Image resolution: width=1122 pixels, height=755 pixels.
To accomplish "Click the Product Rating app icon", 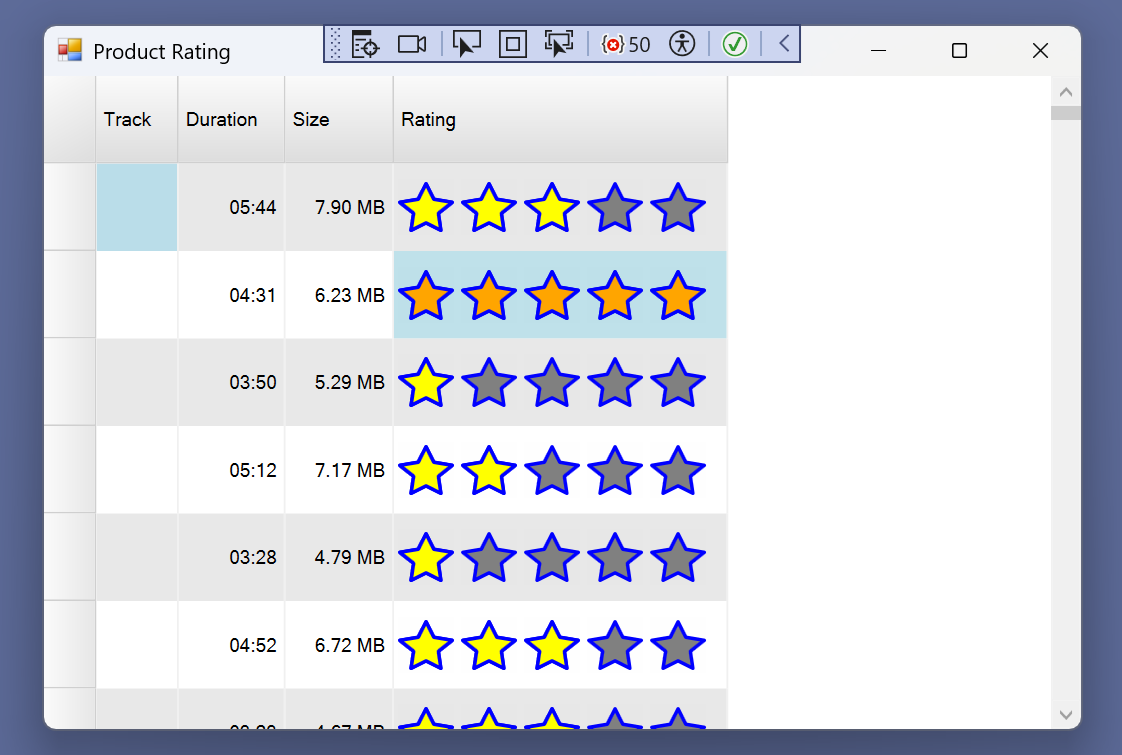I will click(69, 51).
